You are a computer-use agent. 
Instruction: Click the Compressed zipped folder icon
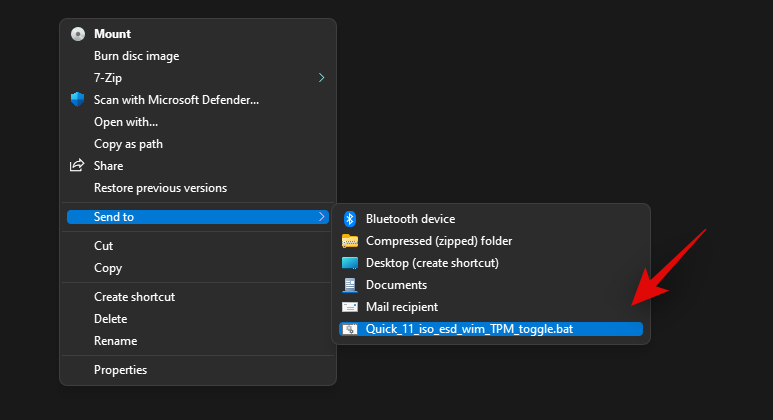350,241
